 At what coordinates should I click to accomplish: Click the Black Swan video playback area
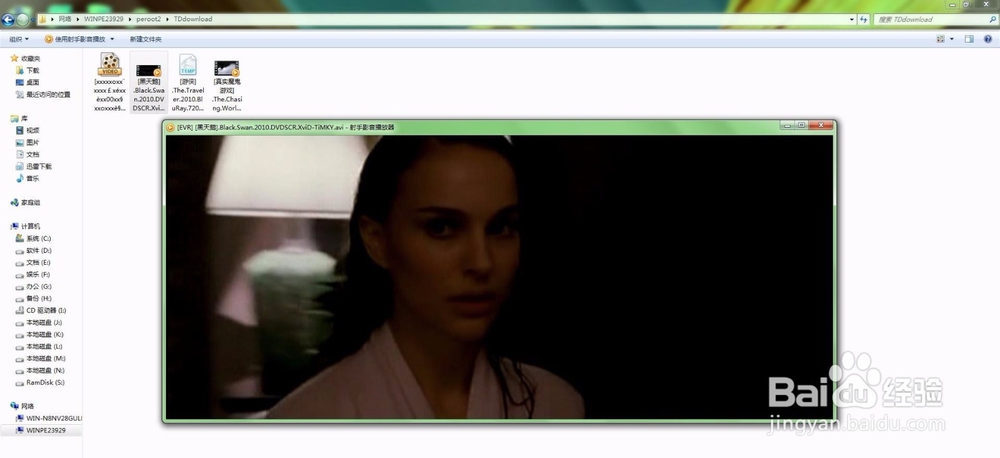[499, 277]
